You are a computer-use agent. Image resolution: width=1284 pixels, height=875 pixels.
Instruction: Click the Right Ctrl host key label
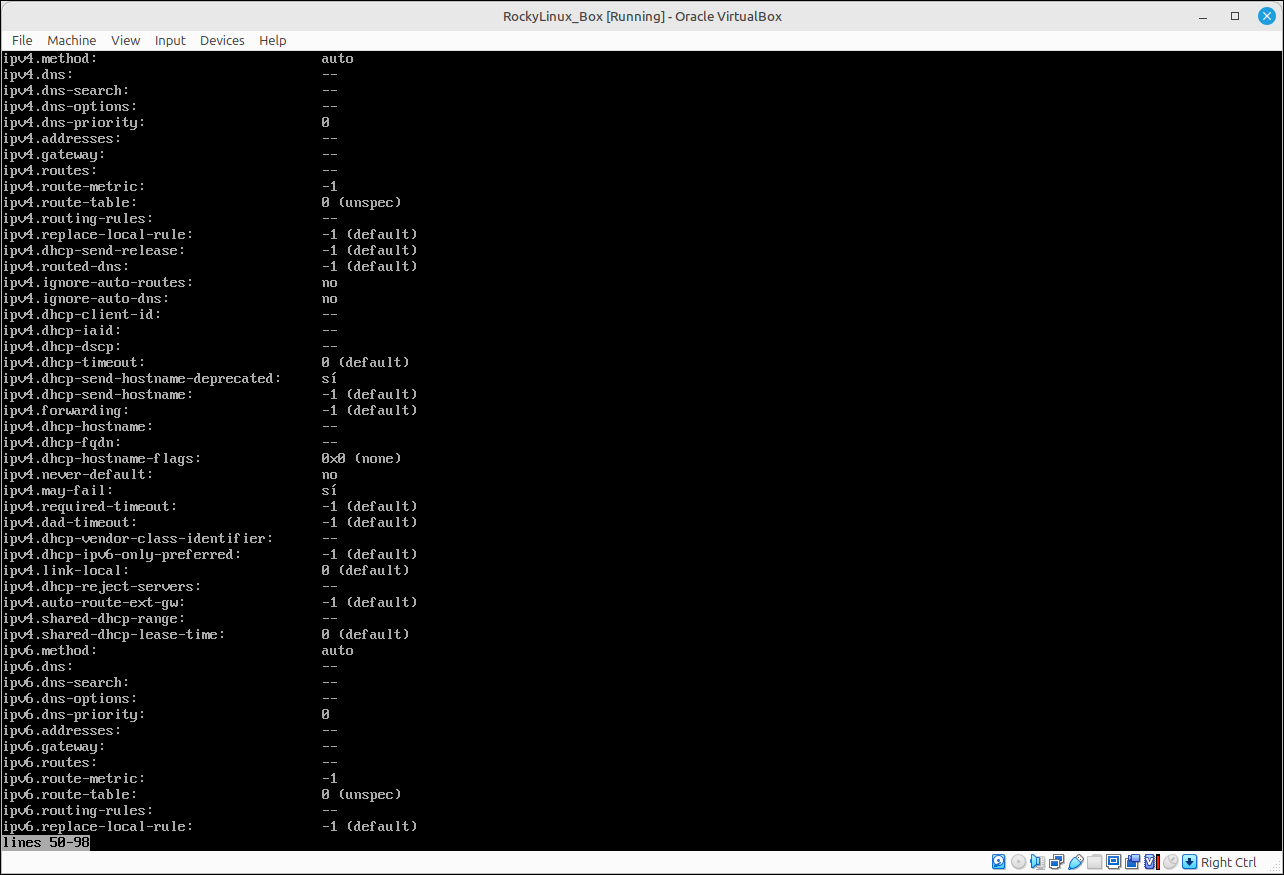[x=1229, y=862]
